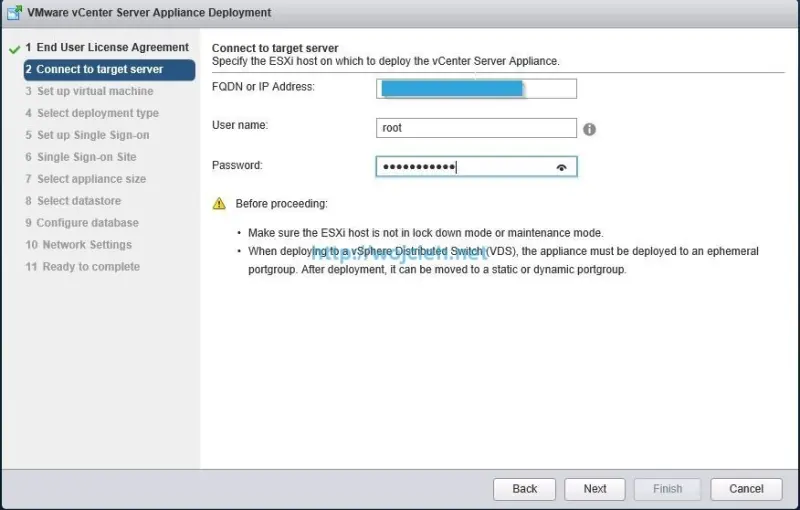
Task: Click the Back button
Action: (x=524, y=489)
